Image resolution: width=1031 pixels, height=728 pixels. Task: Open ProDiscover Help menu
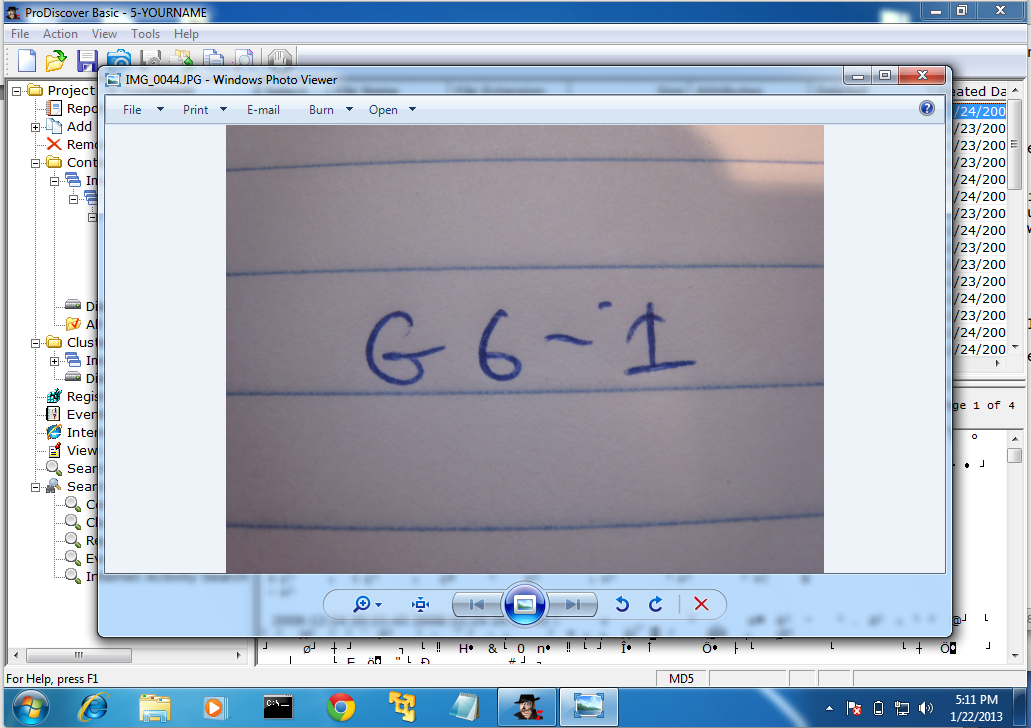click(x=186, y=34)
